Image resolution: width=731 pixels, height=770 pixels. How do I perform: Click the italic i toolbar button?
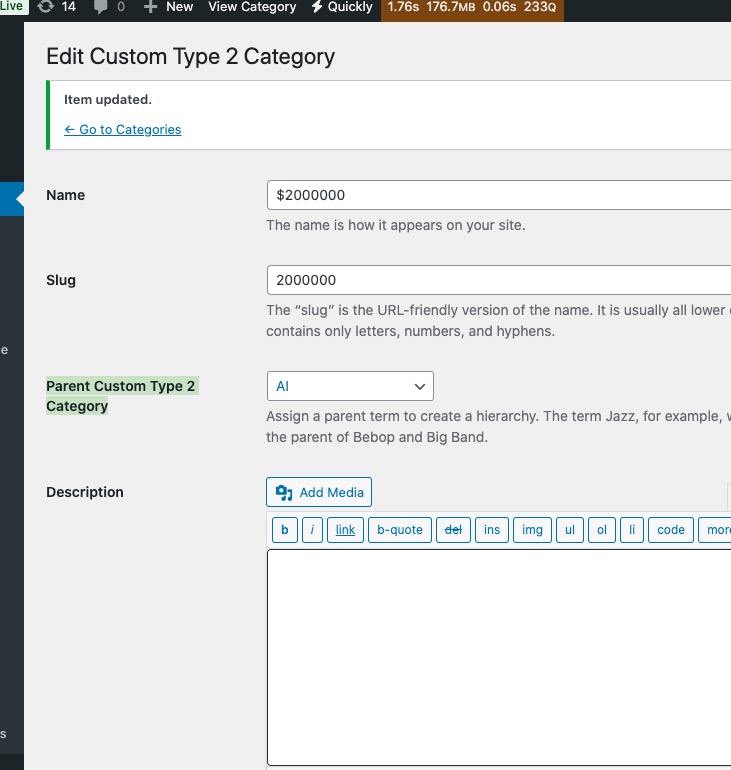point(312,530)
